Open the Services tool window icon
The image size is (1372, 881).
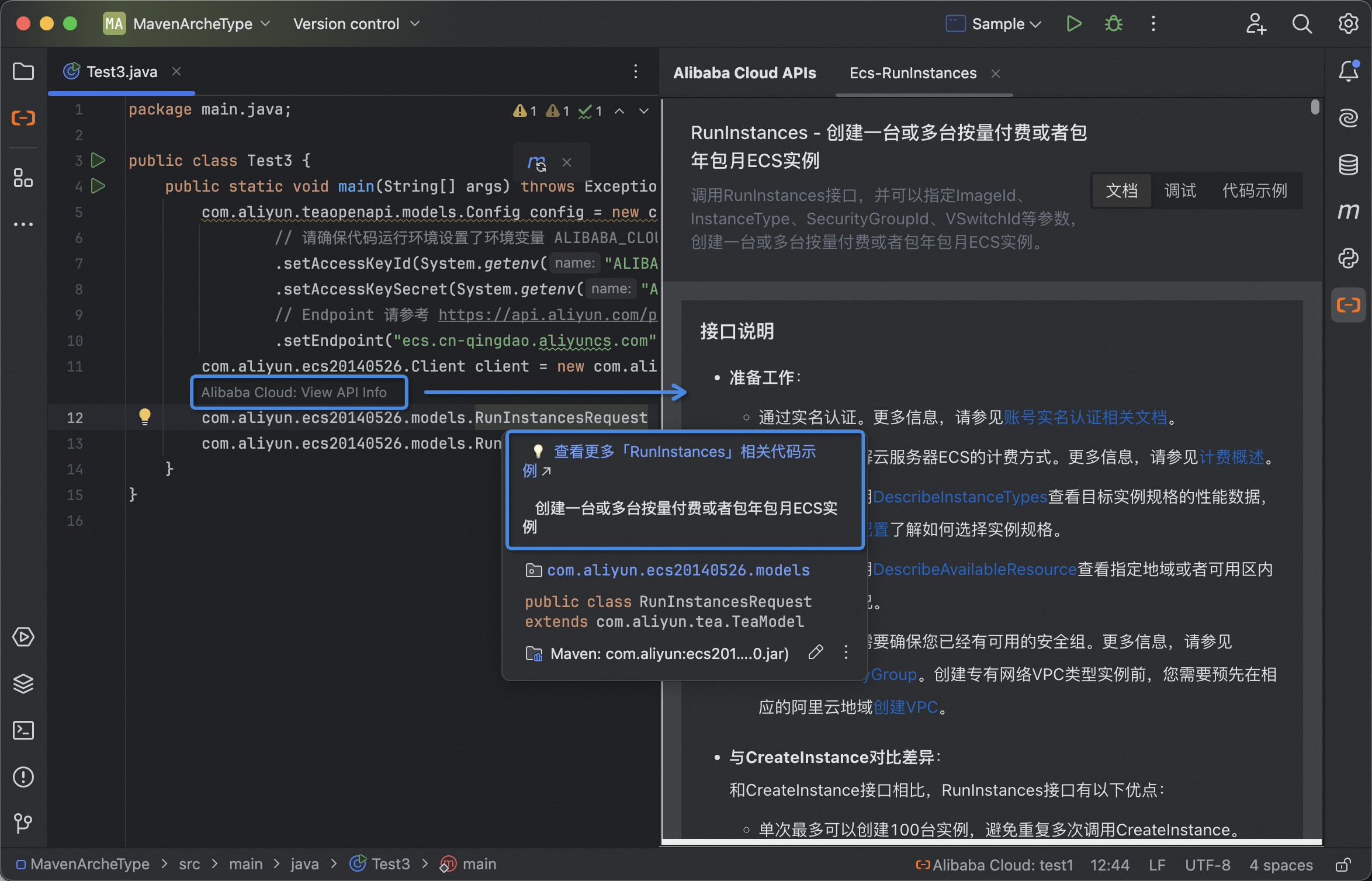[23, 637]
